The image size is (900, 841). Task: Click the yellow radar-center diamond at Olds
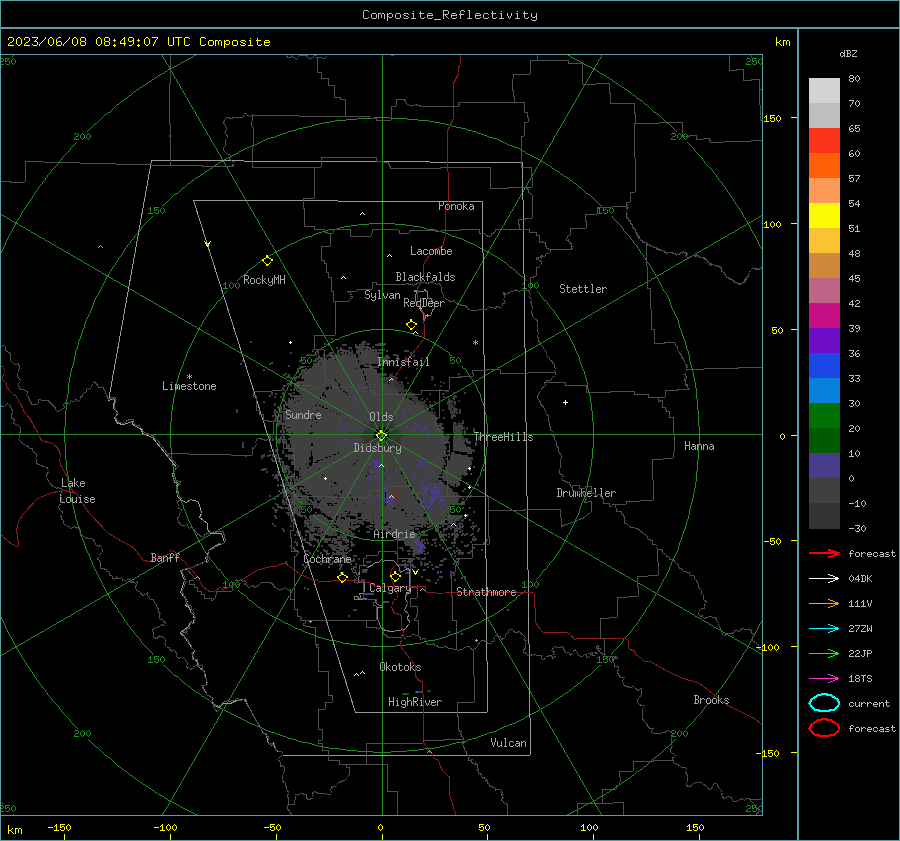tap(381, 435)
